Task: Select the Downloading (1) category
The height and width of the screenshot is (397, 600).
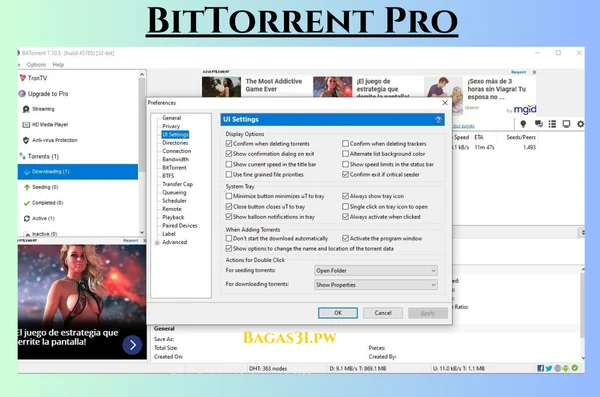Action: 78,172
